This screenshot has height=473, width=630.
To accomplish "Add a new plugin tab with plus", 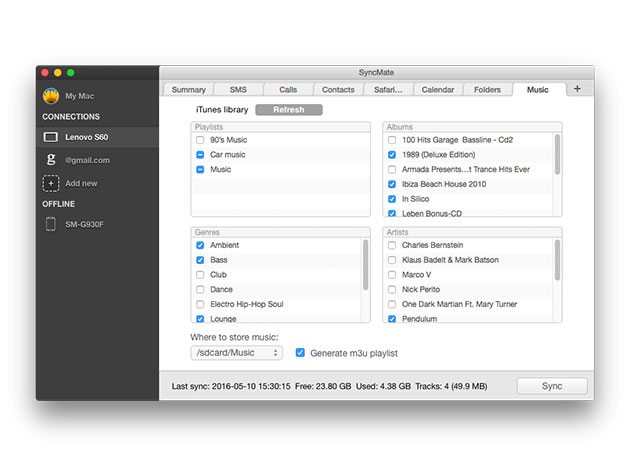I will pos(577,89).
